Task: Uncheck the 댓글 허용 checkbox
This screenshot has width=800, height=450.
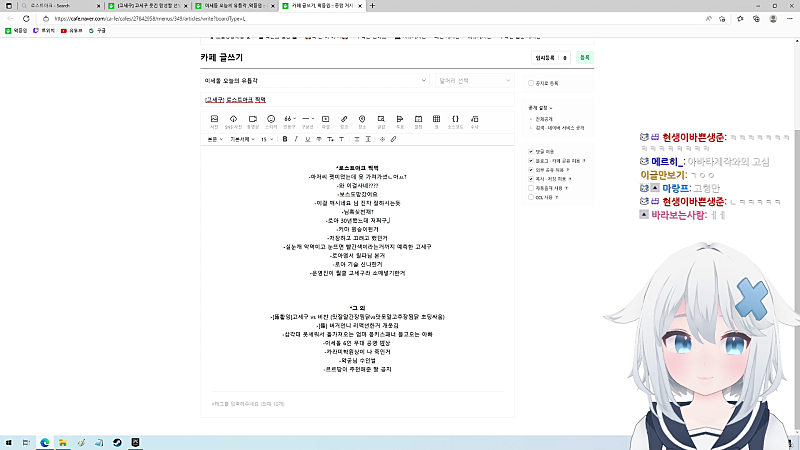Action: 531,152
